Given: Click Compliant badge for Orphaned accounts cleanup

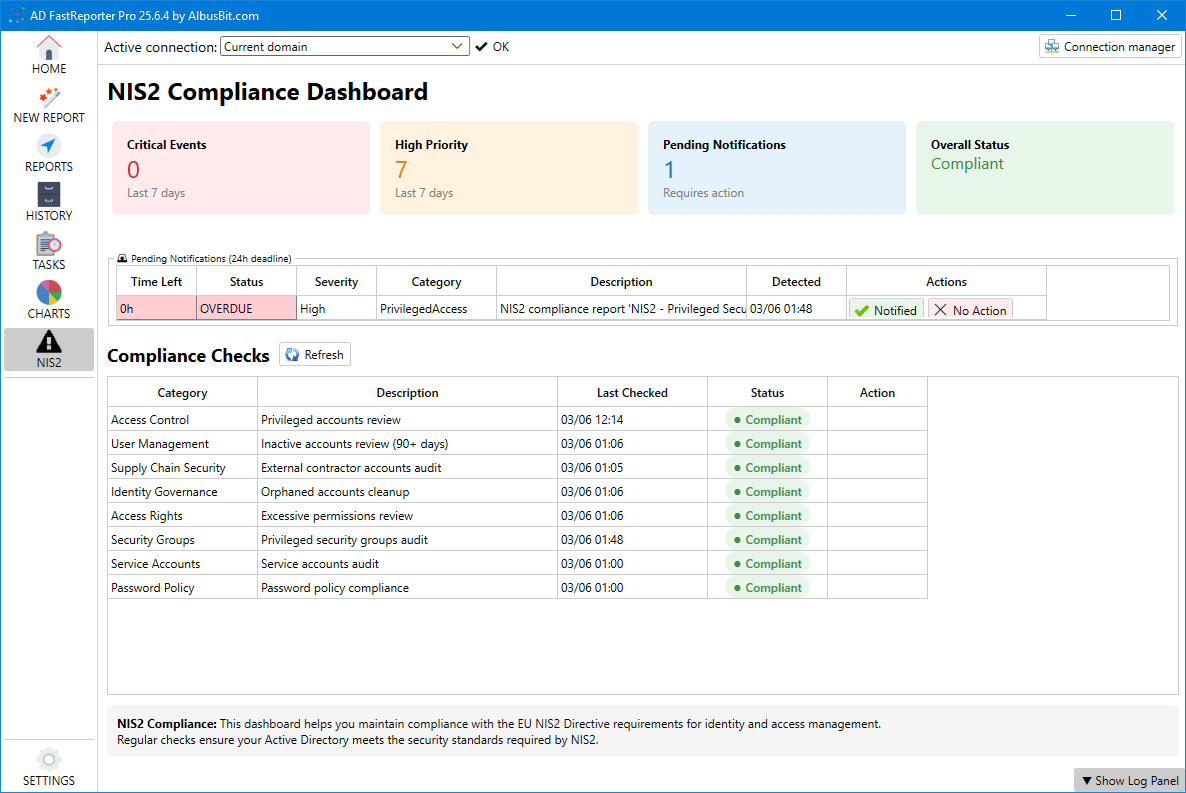Looking at the screenshot, I should point(767,492).
